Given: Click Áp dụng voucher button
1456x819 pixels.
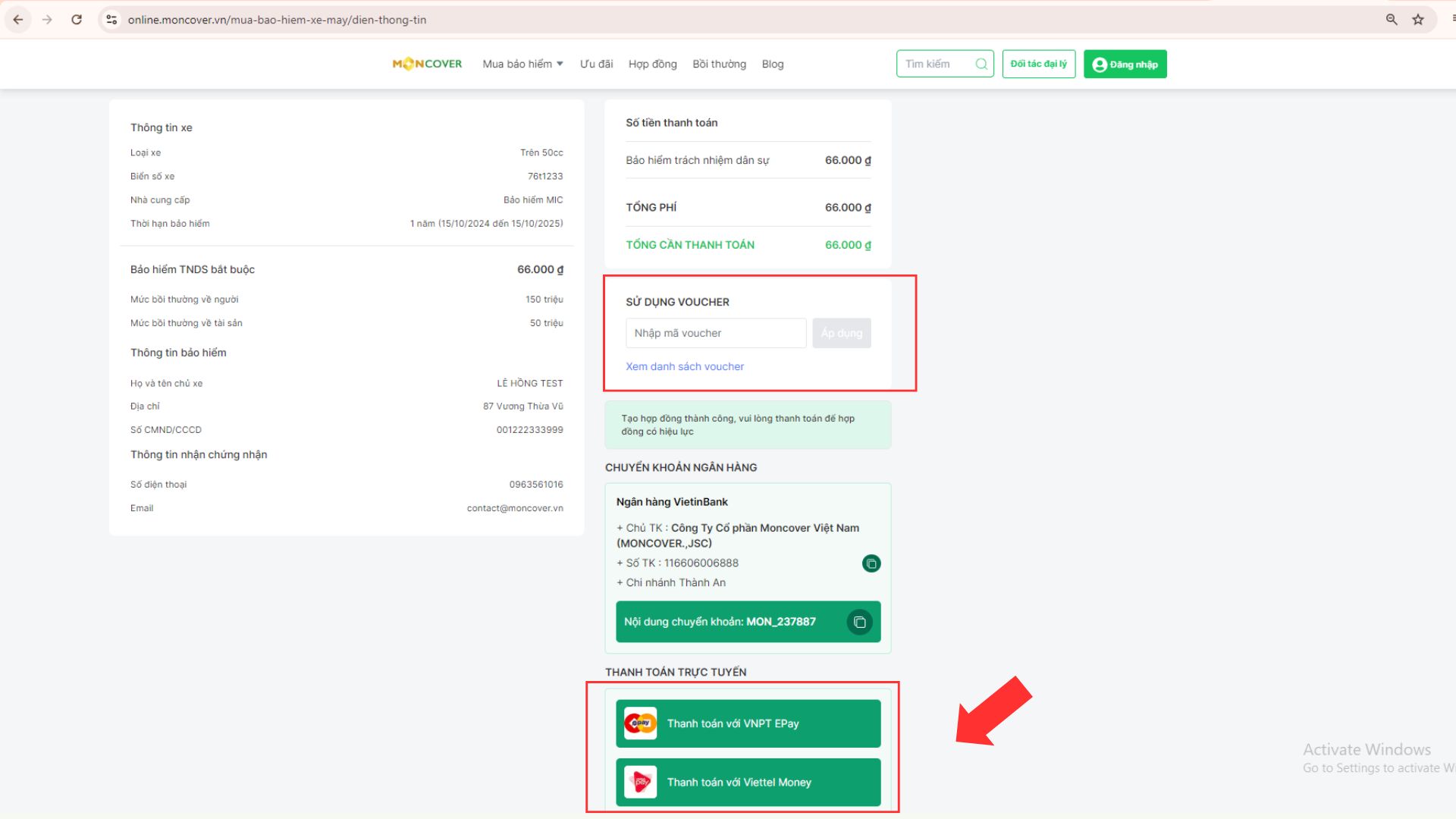Looking at the screenshot, I should tap(841, 333).
